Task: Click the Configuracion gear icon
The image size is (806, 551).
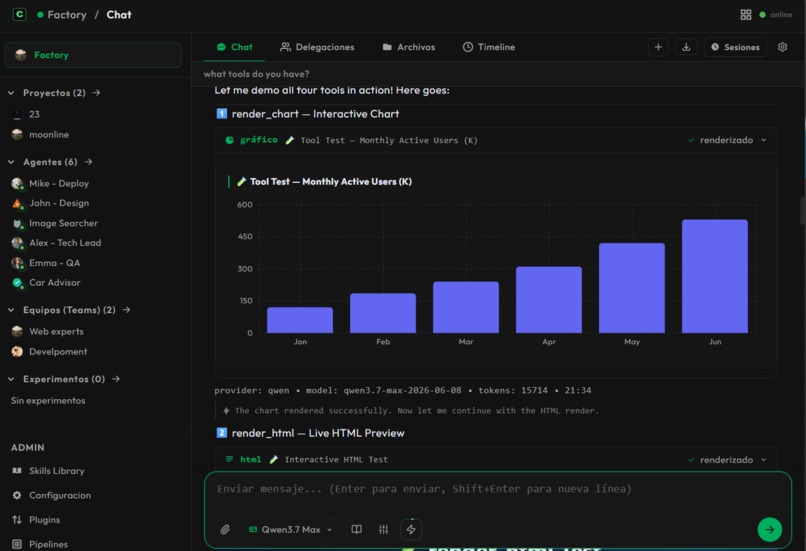Action: click(17, 495)
